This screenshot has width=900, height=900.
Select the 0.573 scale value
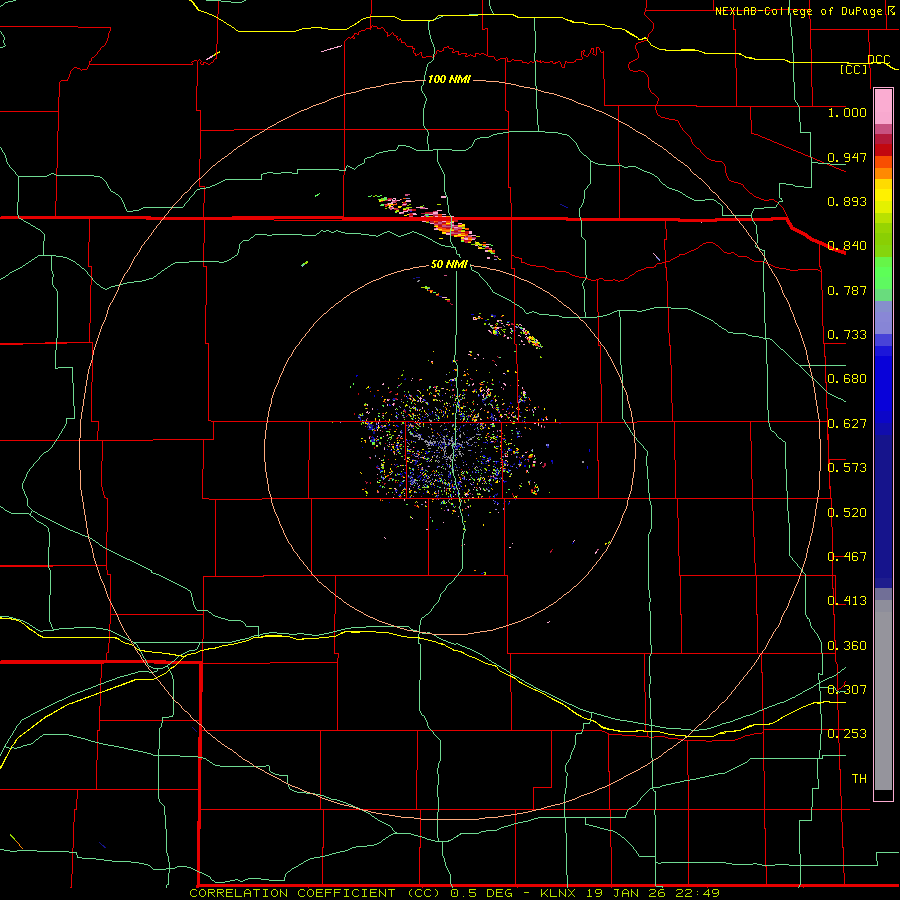tap(847, 468)
